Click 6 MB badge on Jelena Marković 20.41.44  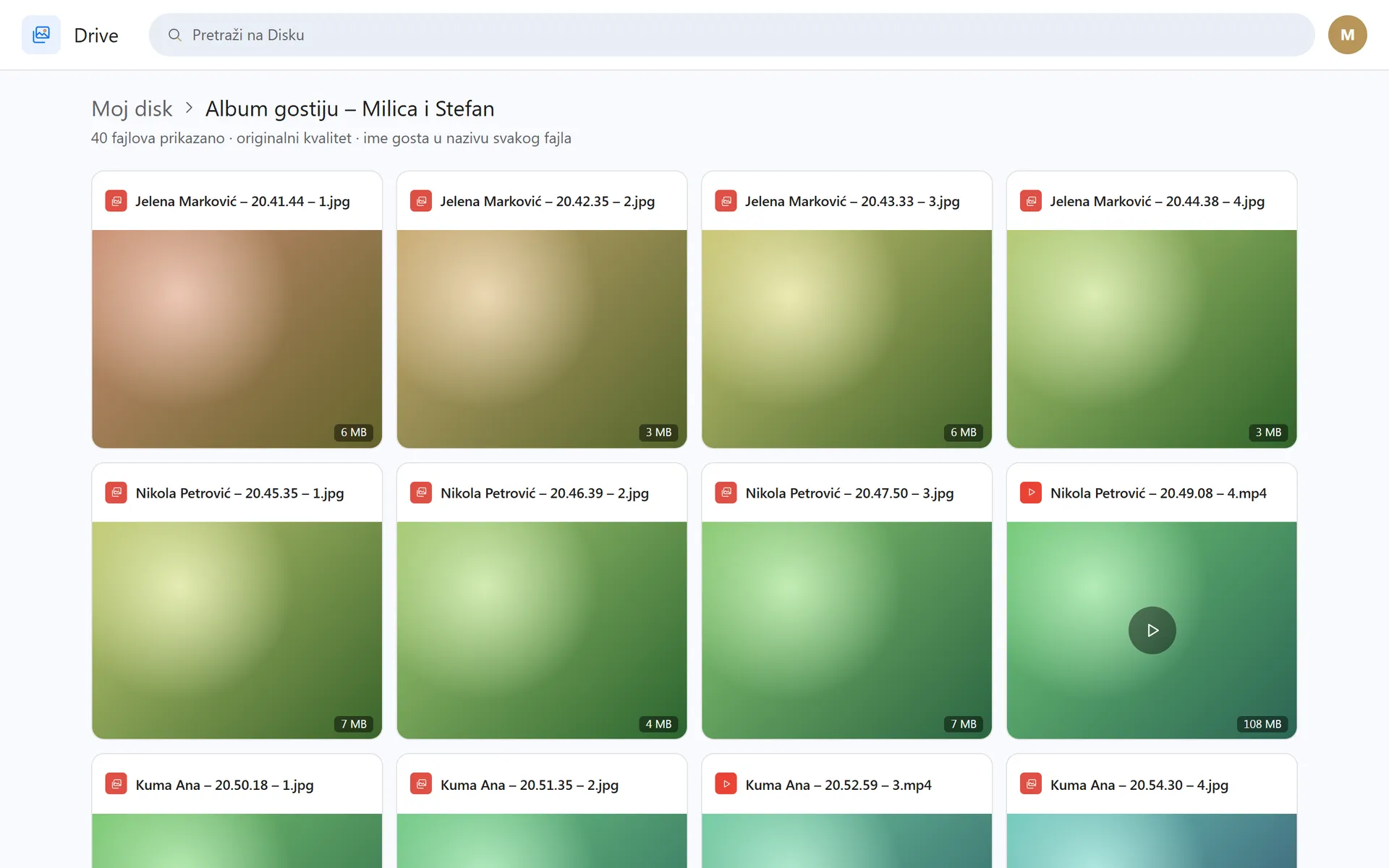point(354,432)
